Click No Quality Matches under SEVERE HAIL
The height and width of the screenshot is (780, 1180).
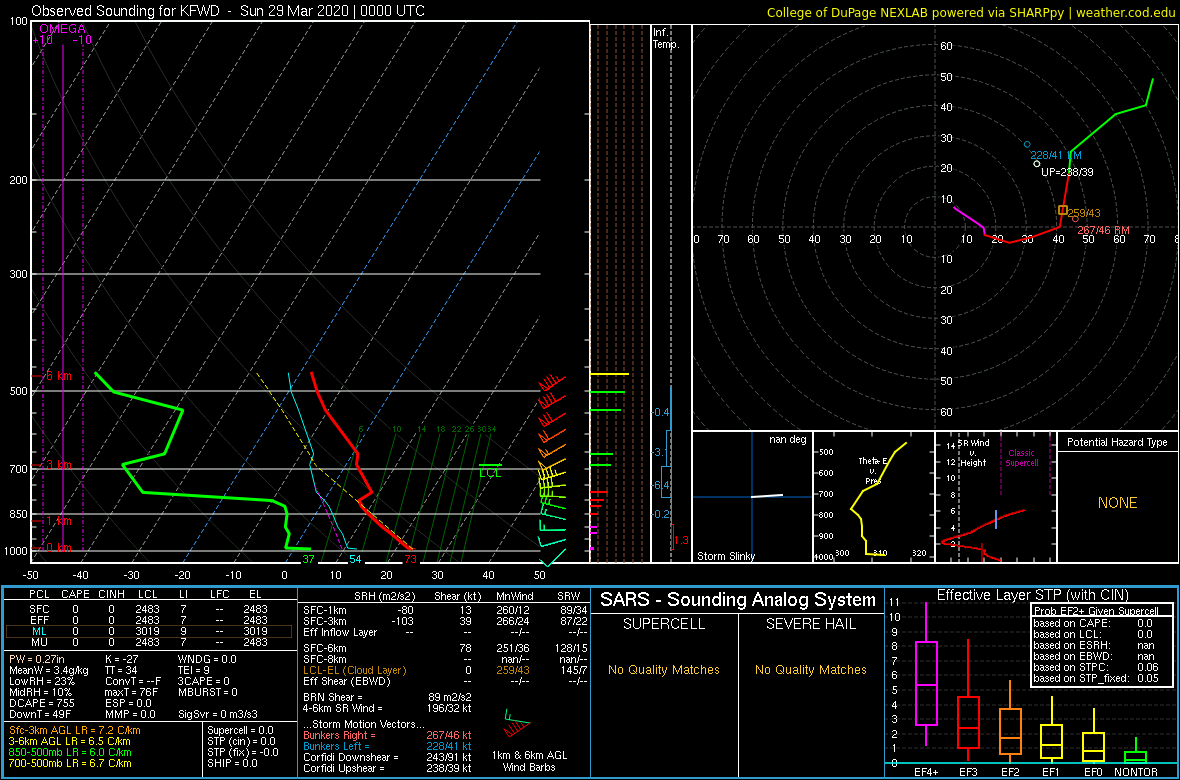[x=810, y=669]
